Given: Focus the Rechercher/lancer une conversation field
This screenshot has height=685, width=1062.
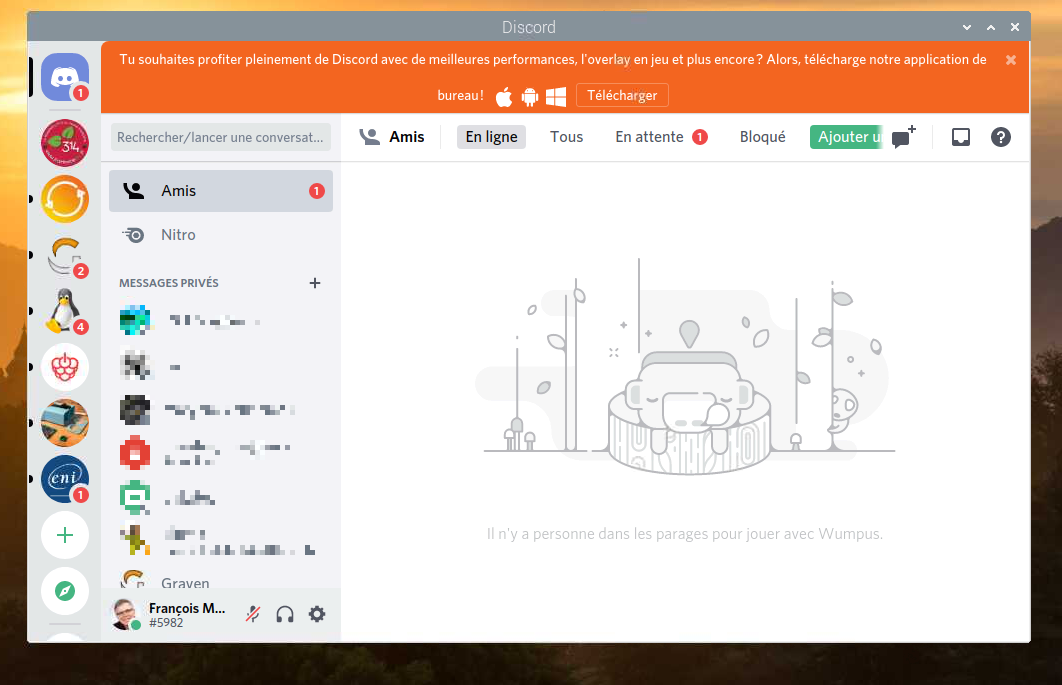Looking at the screenshot, I should 221,137.
